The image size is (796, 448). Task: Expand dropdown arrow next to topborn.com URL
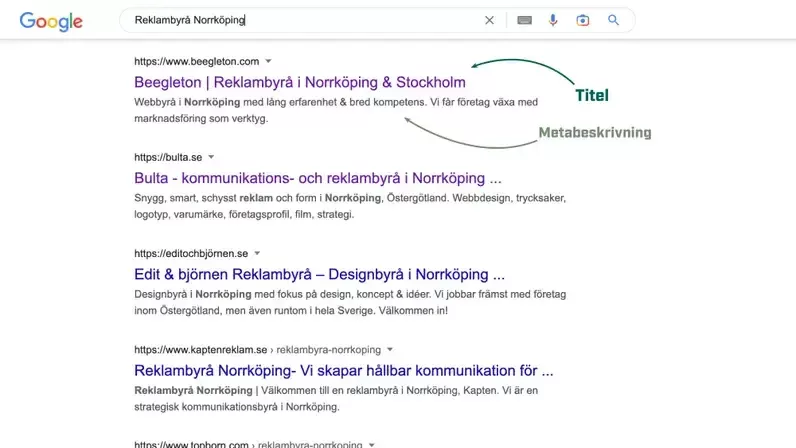372,444
